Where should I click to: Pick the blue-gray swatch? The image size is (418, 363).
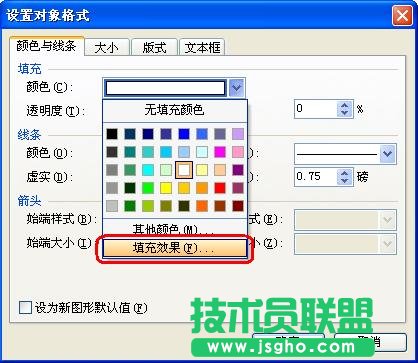[x=220, y=134]
